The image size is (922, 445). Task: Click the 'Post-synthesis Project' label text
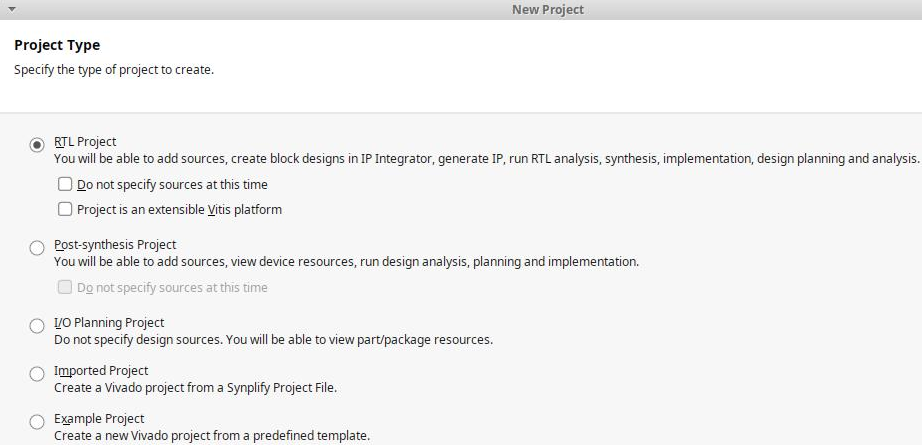tap(115, 245)
